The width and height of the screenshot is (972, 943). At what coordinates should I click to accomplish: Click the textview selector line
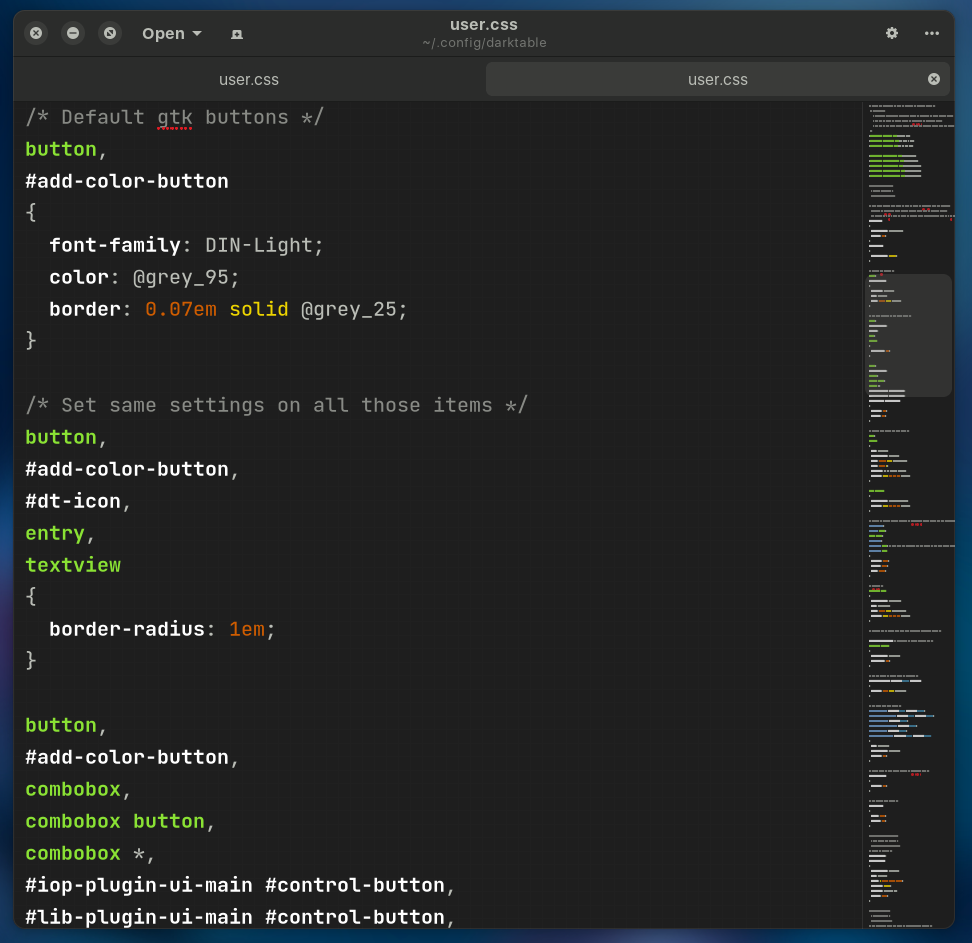[x=73, y=565]
